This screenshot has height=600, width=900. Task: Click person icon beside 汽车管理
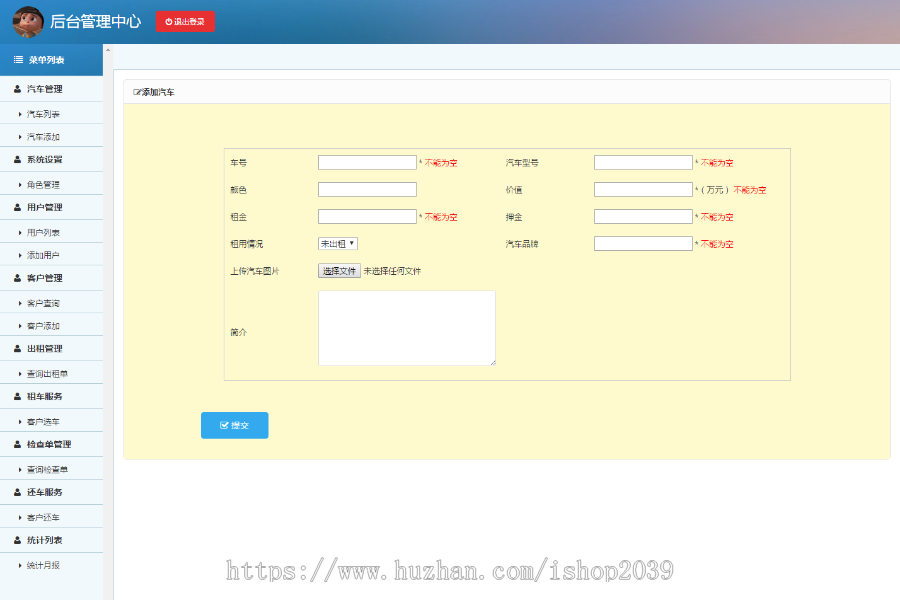coord(17,89)
